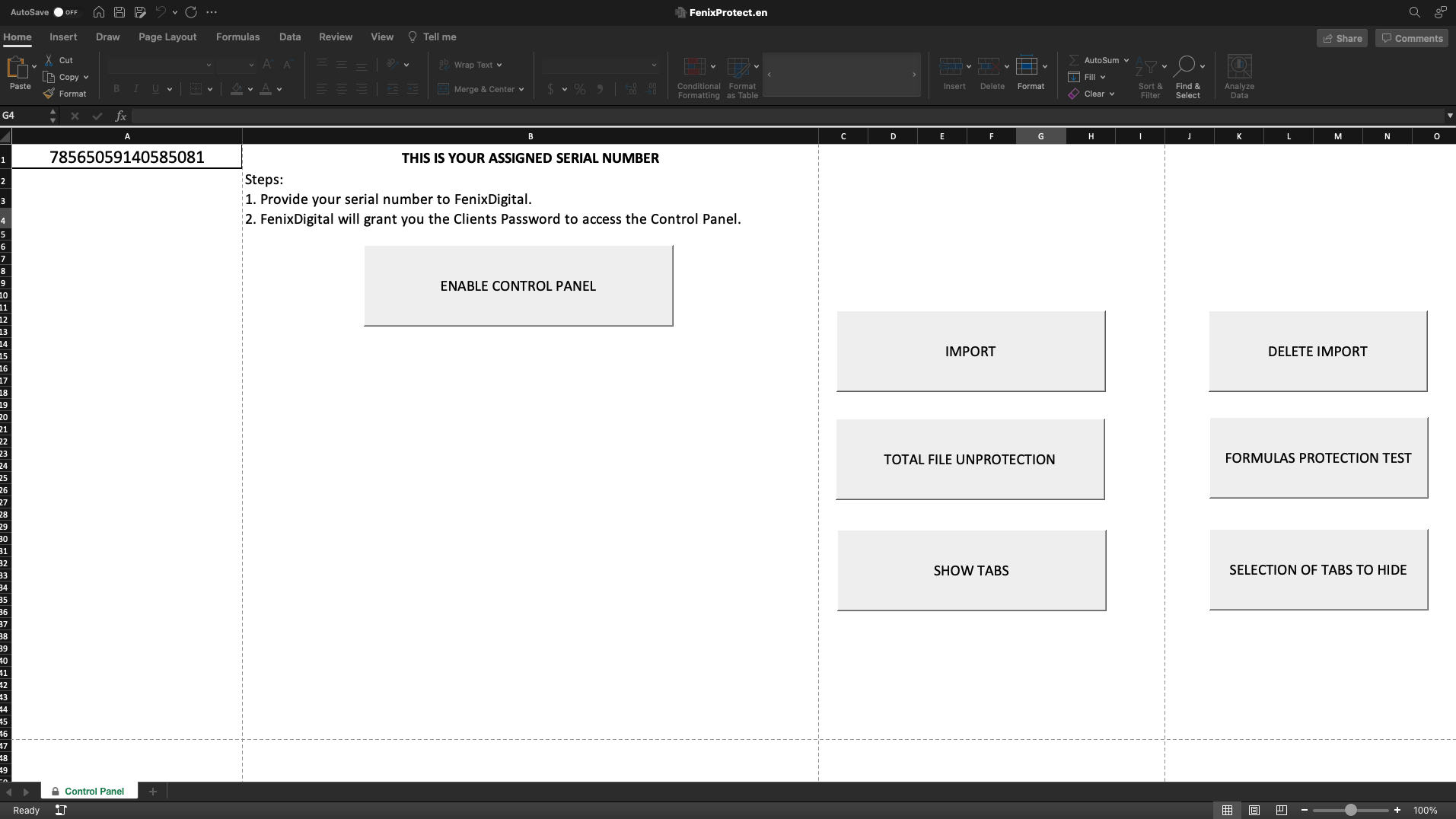Viewport: 1456px width, 819px height.
Task: Switch to Normal view in status bar
Action: click(x=1227, y=810)
